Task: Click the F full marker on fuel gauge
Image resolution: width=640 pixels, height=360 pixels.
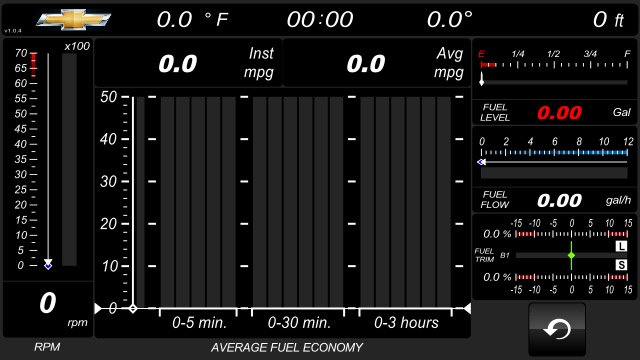Action: pyautogui.click(x=627, y=54)
